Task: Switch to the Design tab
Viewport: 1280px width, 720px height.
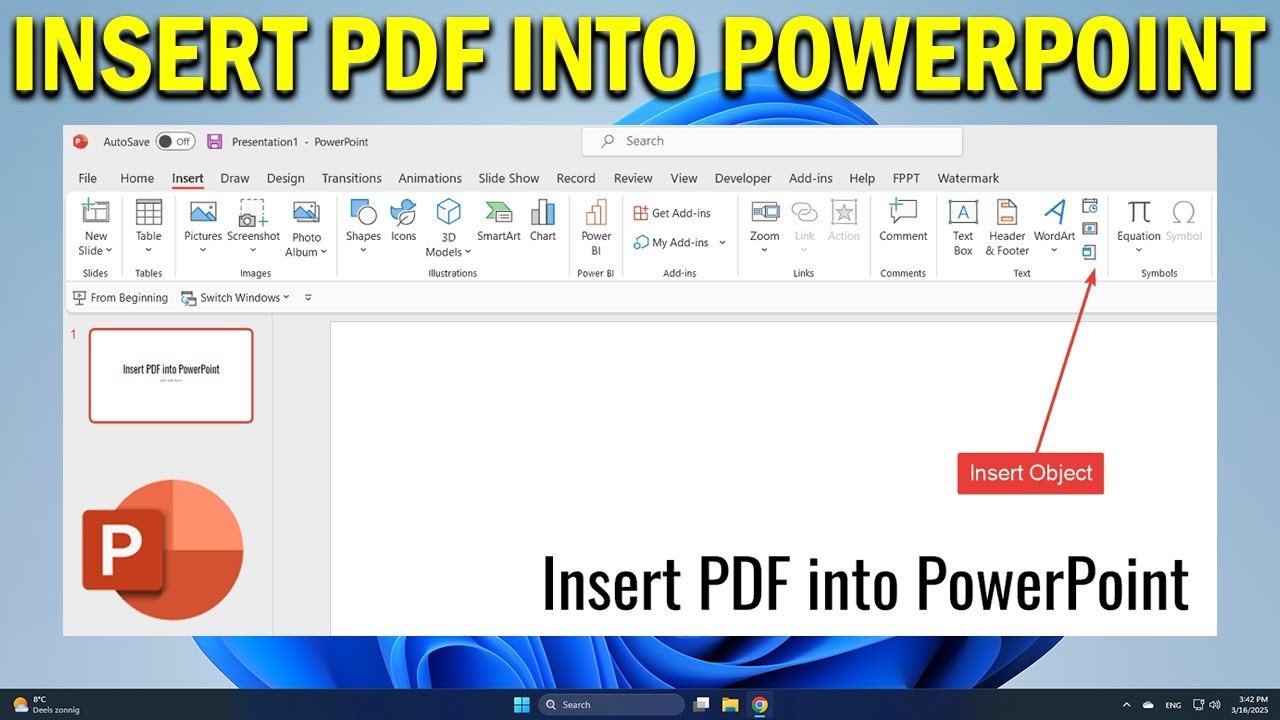Action: [x=285, y=178]
